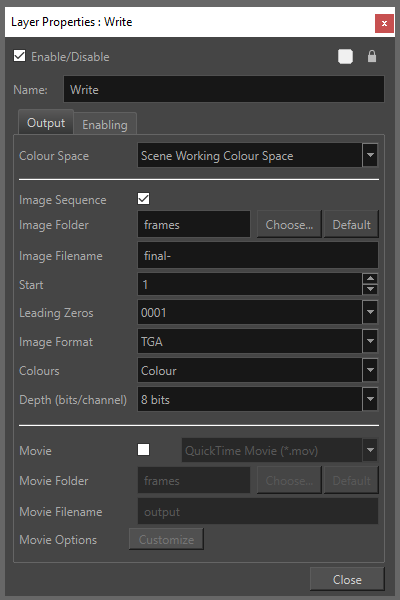This screenshot has width=400, height=600.
Task: Toggle the Enable/Disable checkbox
Action: pyautogui.click(x=20, y=56)
